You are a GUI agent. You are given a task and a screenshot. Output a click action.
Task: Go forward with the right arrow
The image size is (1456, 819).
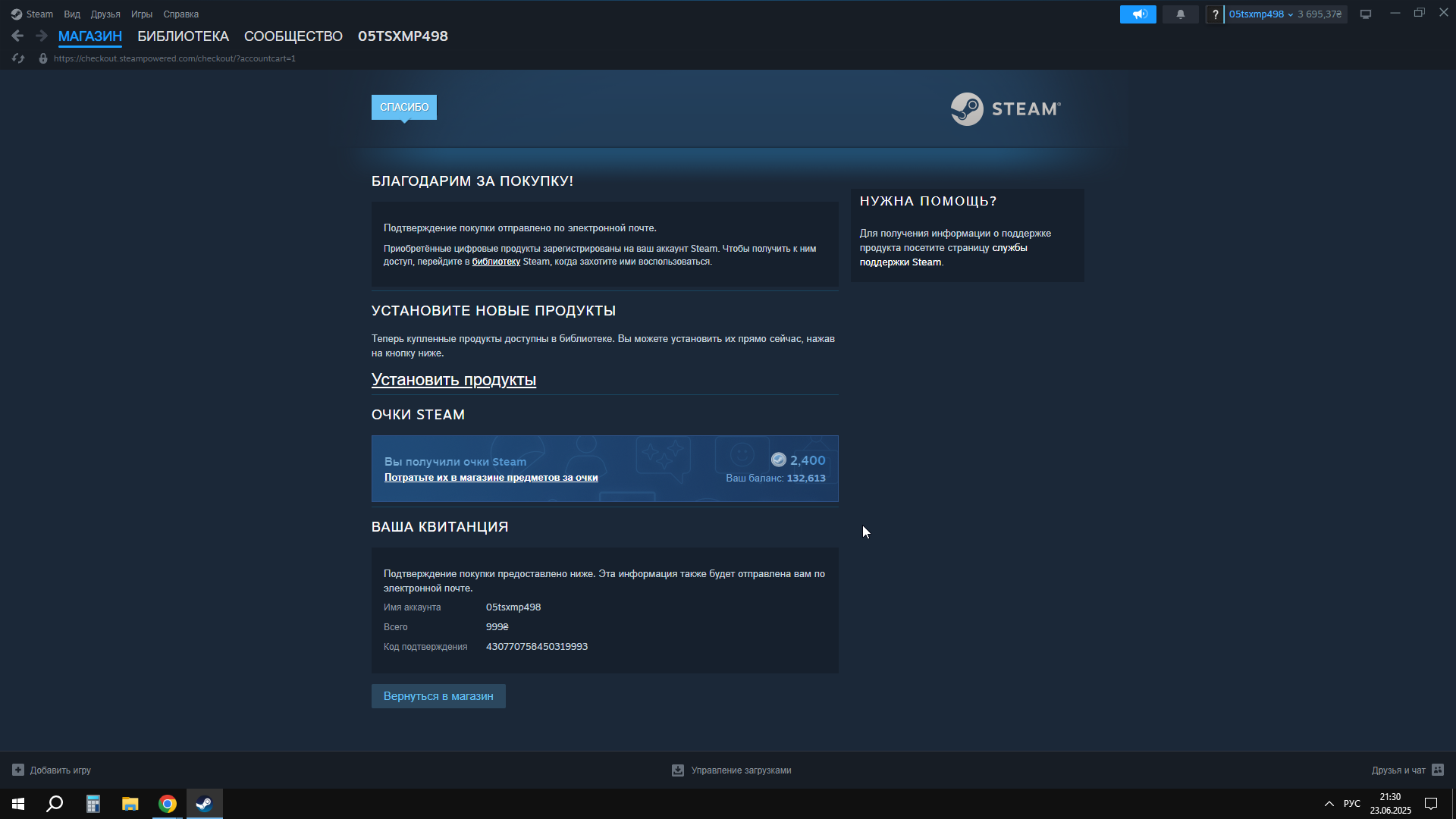(x=42, y=36)
